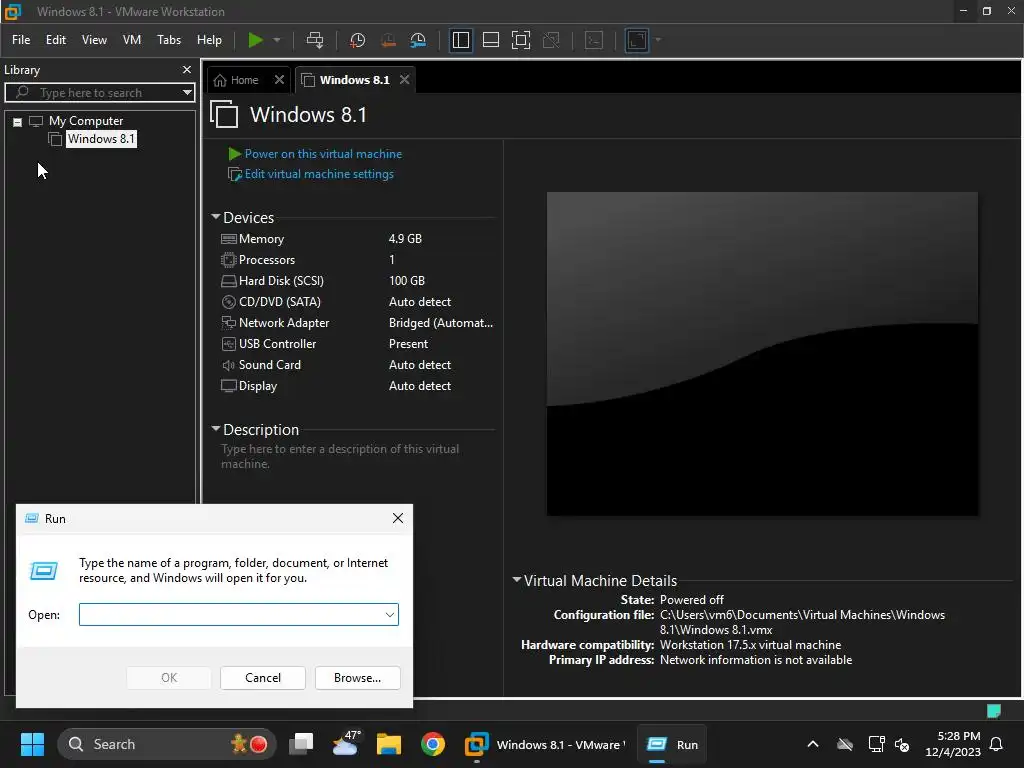Click the USB Controller device
The height and width of the screenshot is (768, 1024).
[358, 344]
